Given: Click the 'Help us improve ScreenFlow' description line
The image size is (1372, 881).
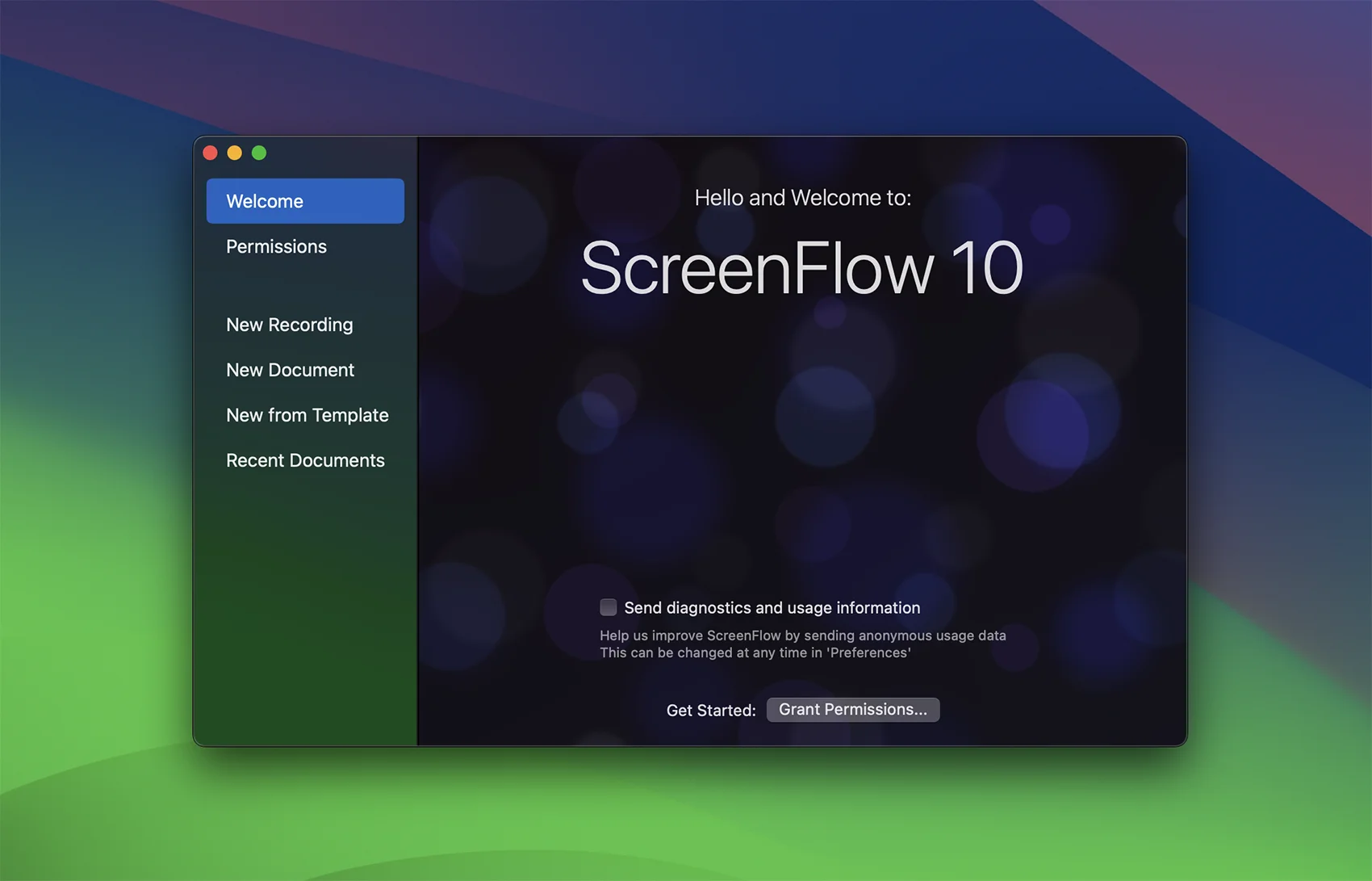Looking at the screenshot, I should [803, 636].
